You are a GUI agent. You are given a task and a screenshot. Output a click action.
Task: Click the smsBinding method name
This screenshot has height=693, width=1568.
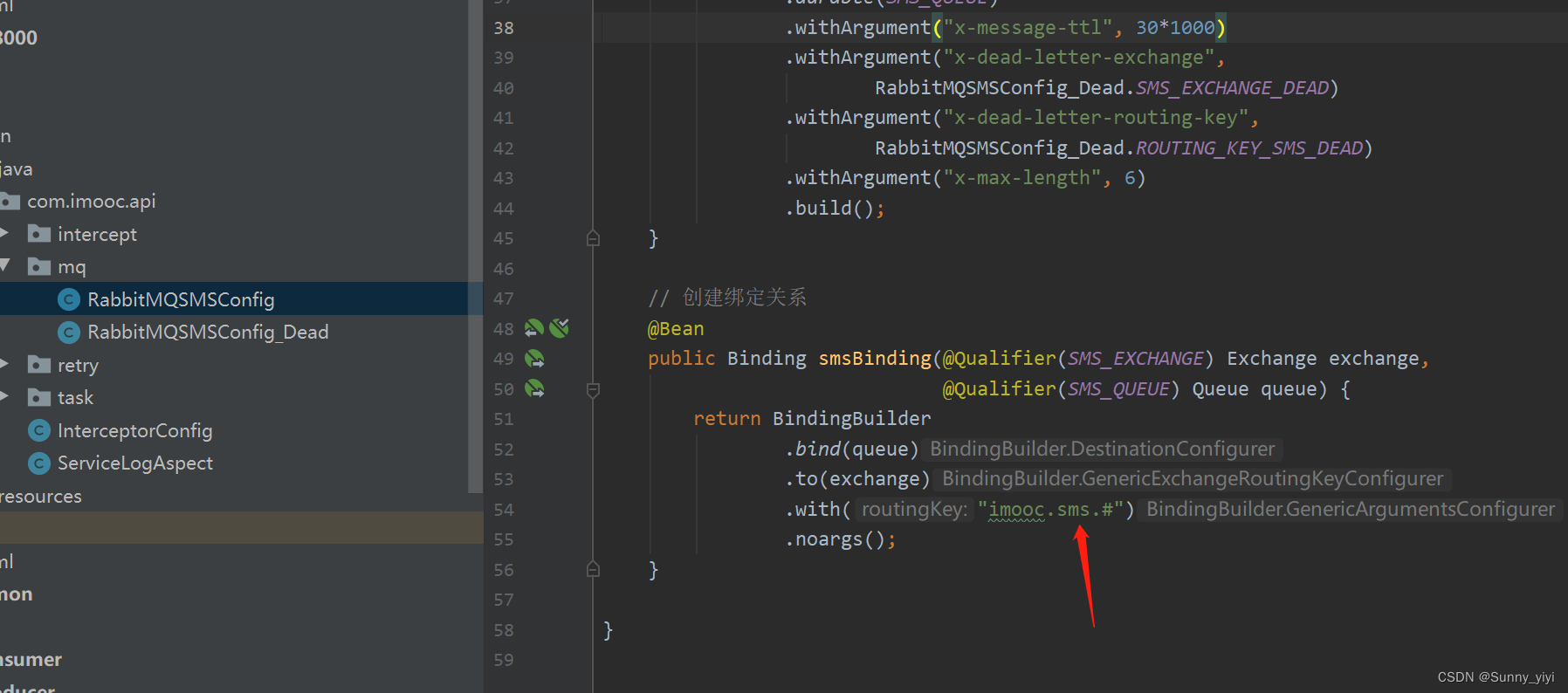[875, 359]
